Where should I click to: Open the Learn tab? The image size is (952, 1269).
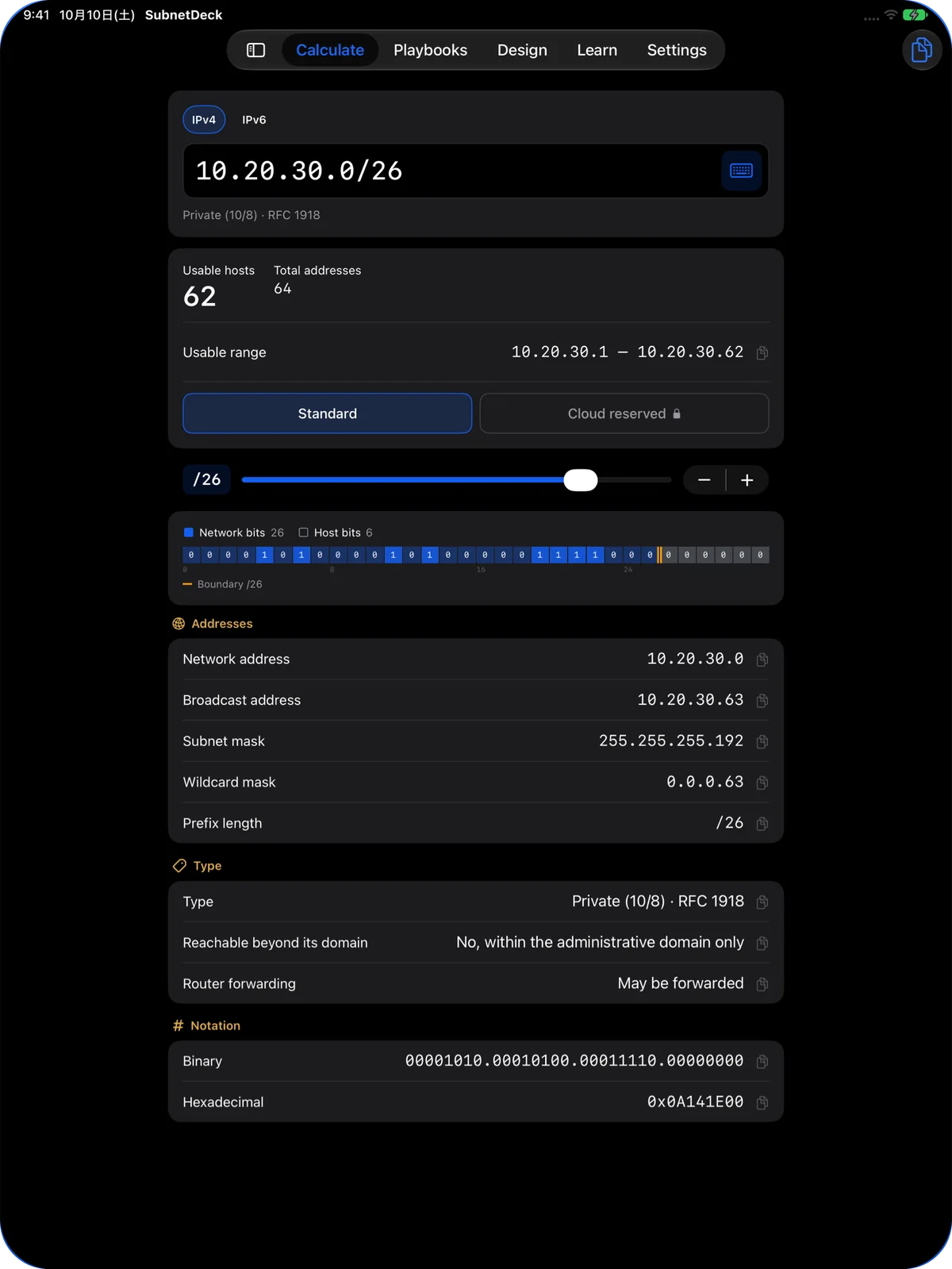click(597, 50)
